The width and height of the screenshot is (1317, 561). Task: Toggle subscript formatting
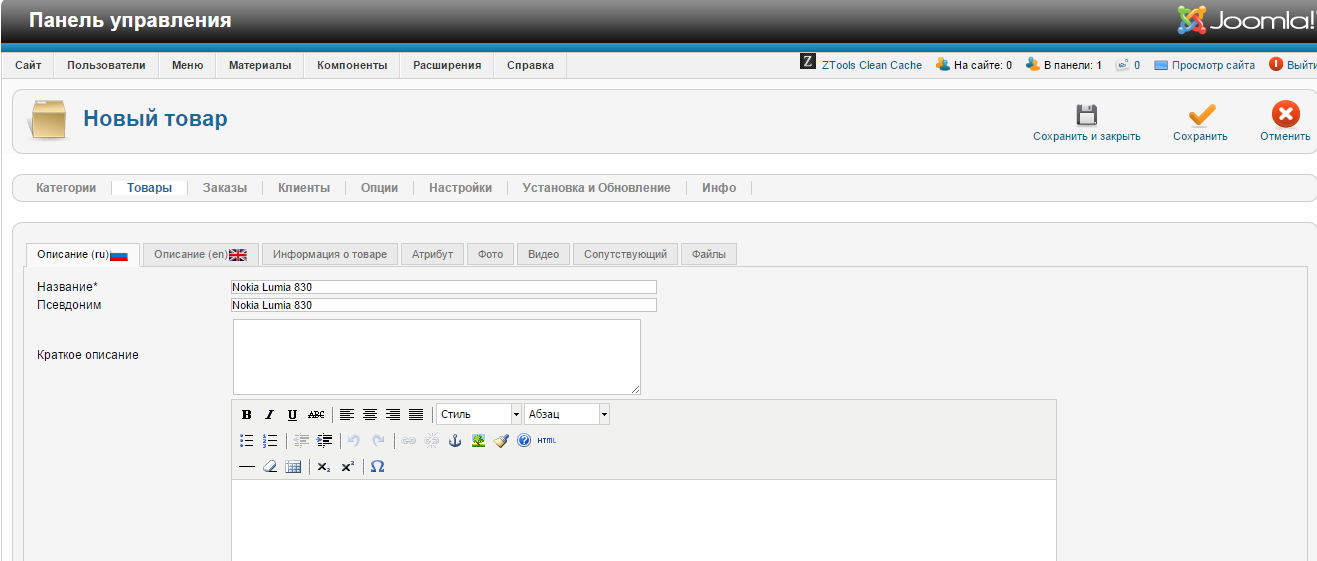324,466
